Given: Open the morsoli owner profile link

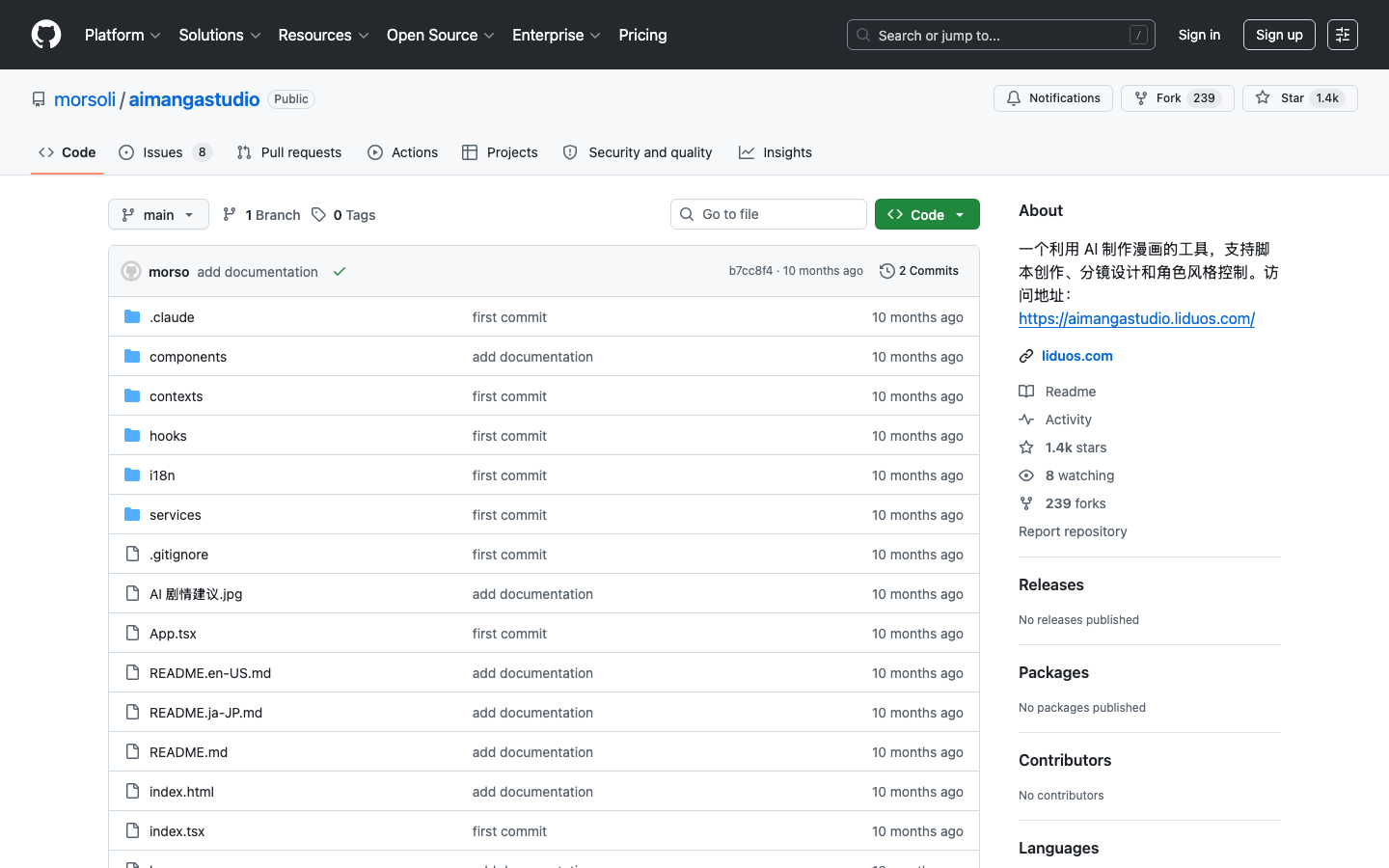Looking at the screenshot, I should click(x=85, y=99).
